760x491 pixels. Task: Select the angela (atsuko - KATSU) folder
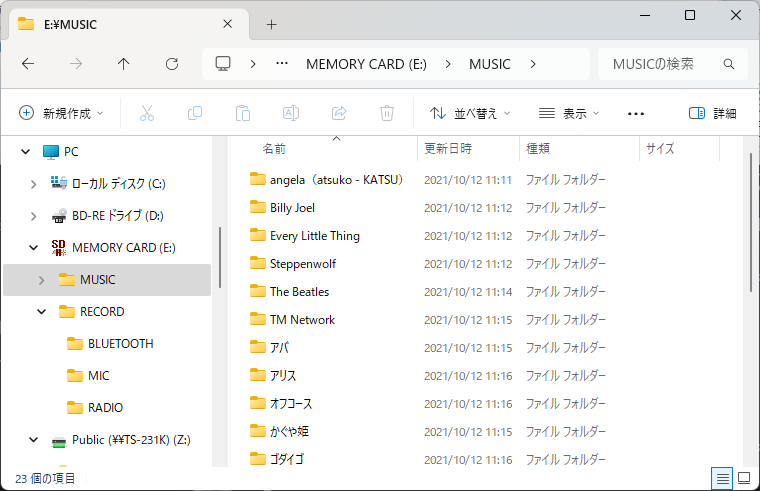pyautogui.click(x=336, y=180)
